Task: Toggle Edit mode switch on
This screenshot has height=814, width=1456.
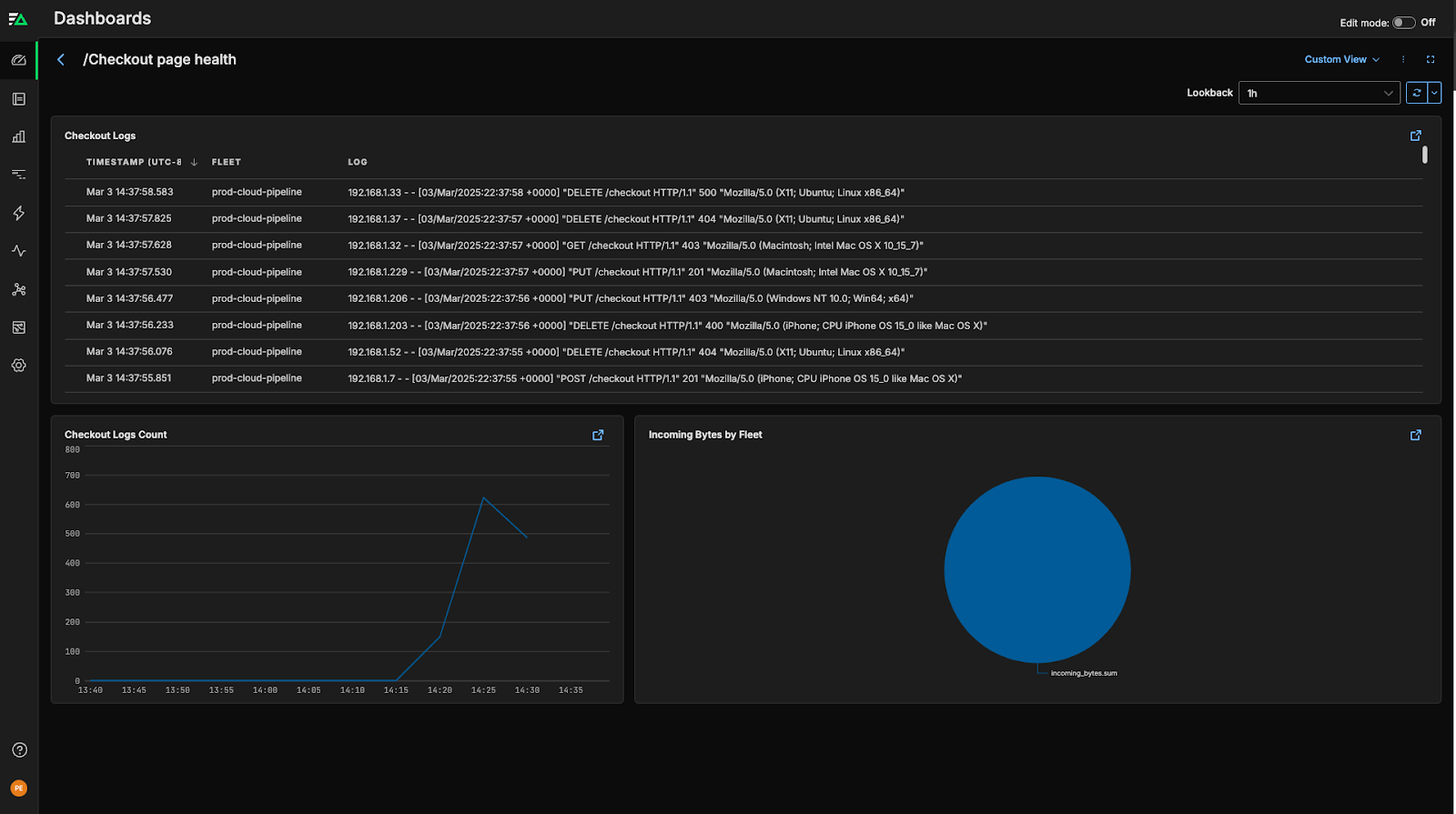Action: pos(1403,23)
